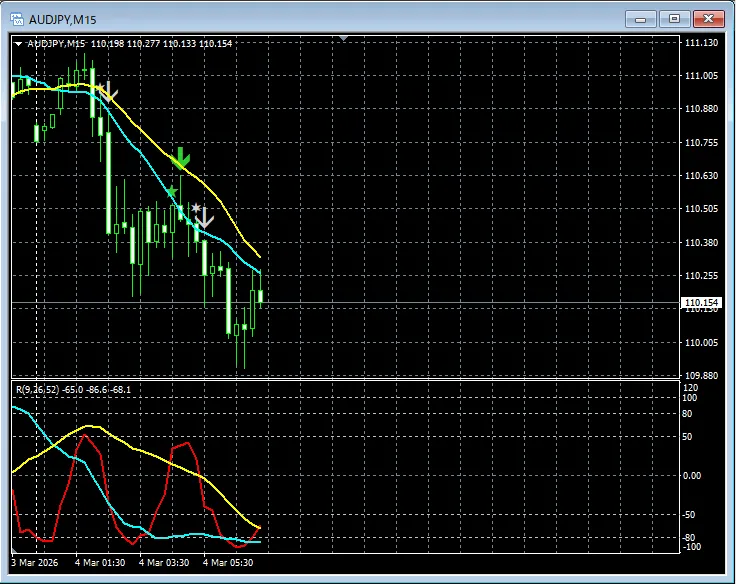Viewport: 737px width, 584px height.
Task: Click the large green down arrow signal
Action: click(x=180, y=158)
